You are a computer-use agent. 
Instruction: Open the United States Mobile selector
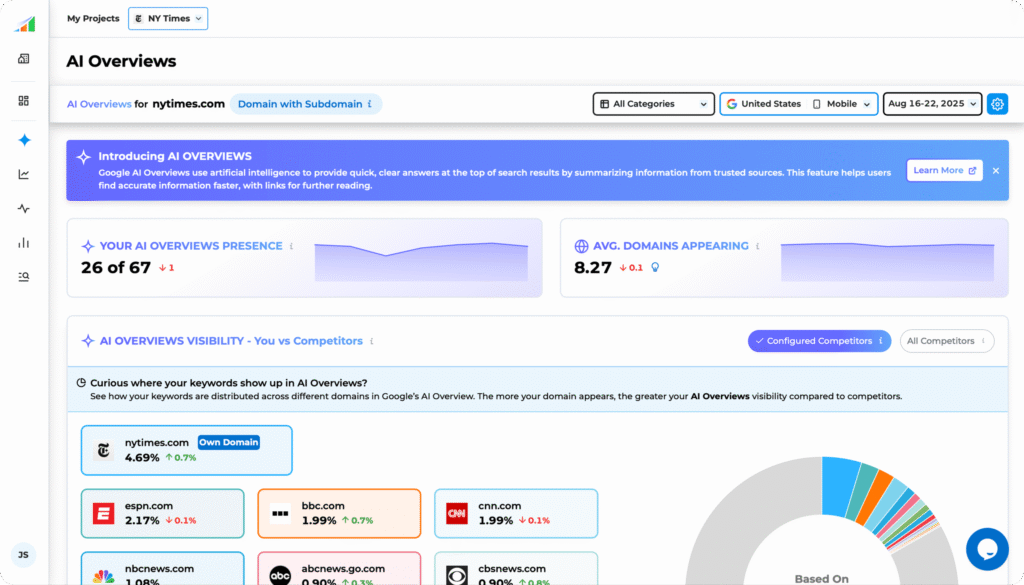[x=798, y=104]
